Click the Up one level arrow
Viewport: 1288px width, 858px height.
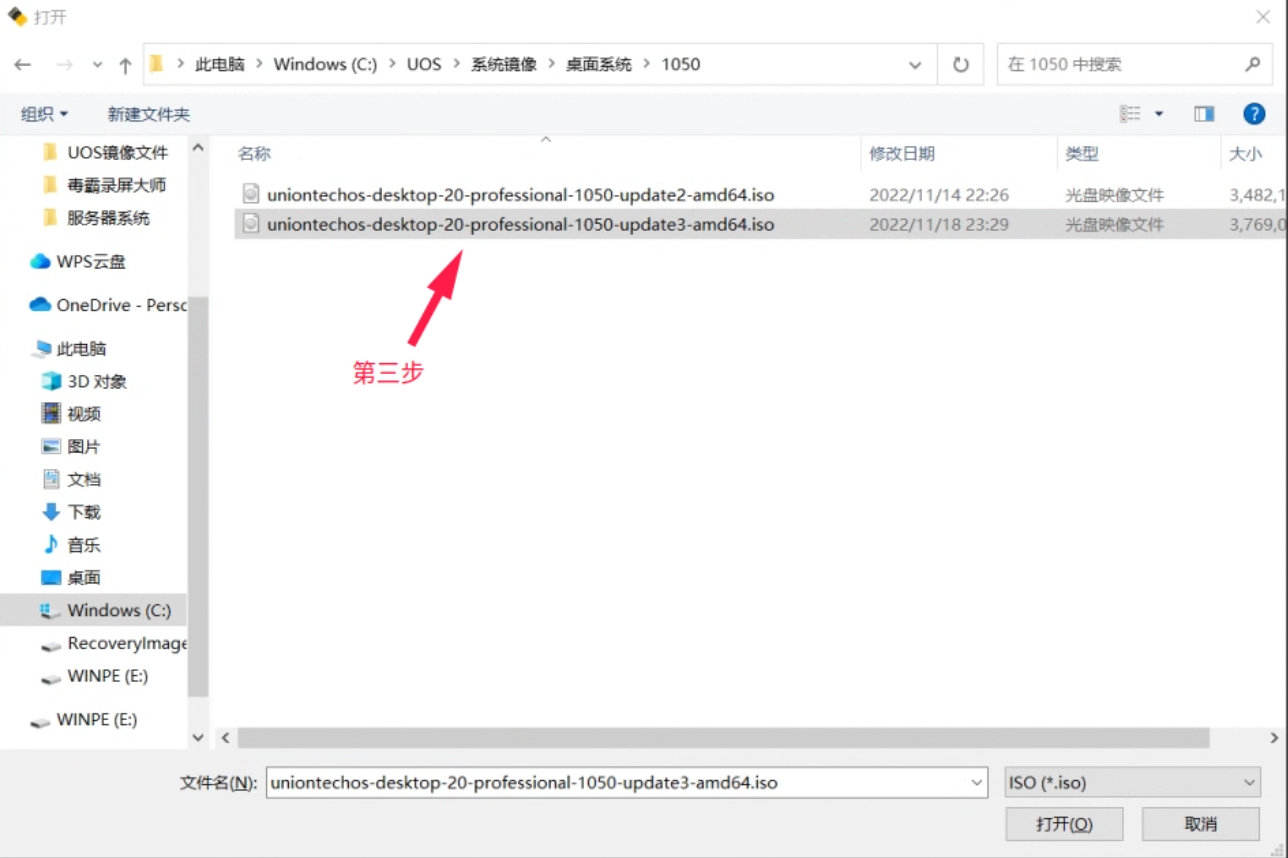[x=125, y=65]
